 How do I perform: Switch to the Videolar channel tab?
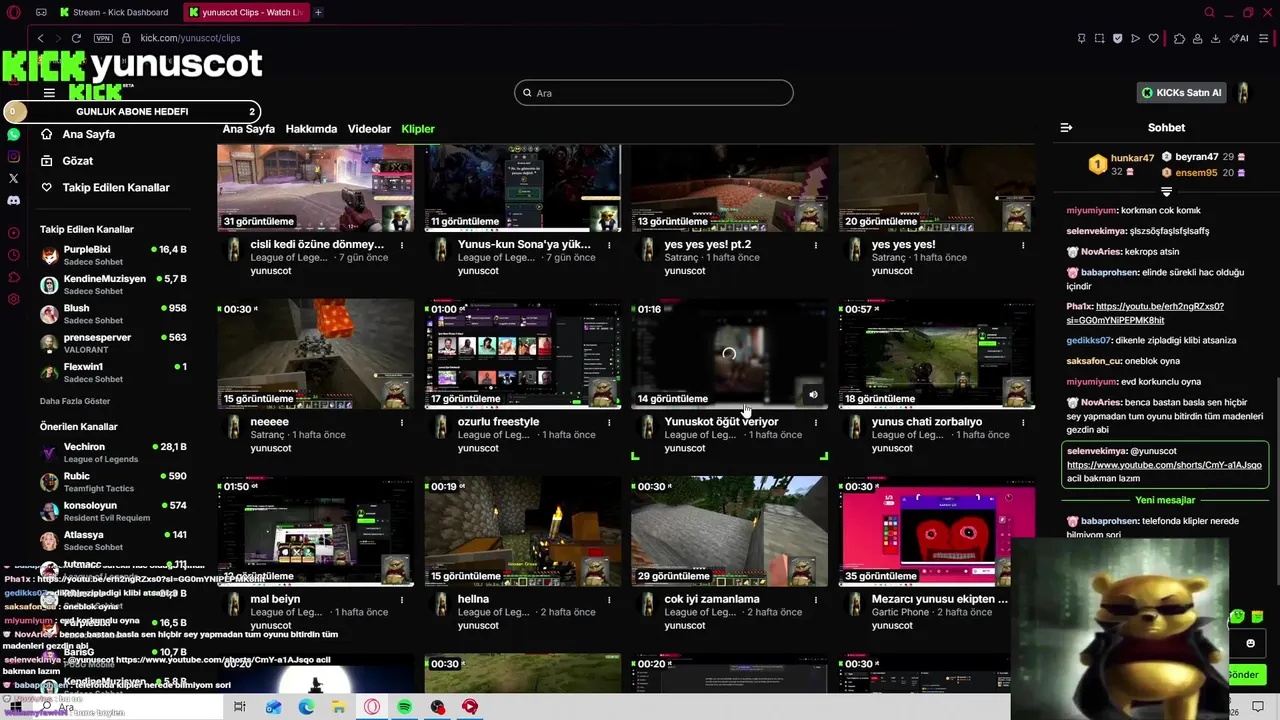click(369, 129)
